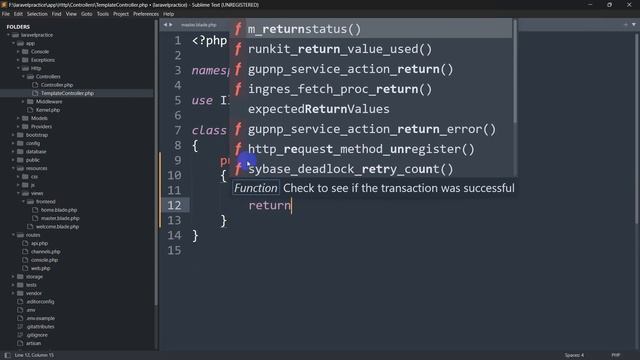Image resolution: width=640 pixels, height=360 pixels.
Task: Expand the Models folder
Action: pos(18,118)
